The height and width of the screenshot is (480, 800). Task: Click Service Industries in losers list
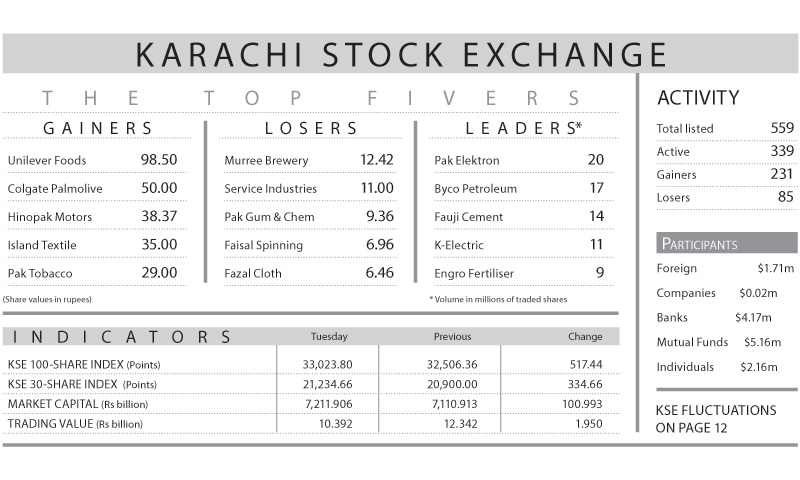[x=270, y=188]
